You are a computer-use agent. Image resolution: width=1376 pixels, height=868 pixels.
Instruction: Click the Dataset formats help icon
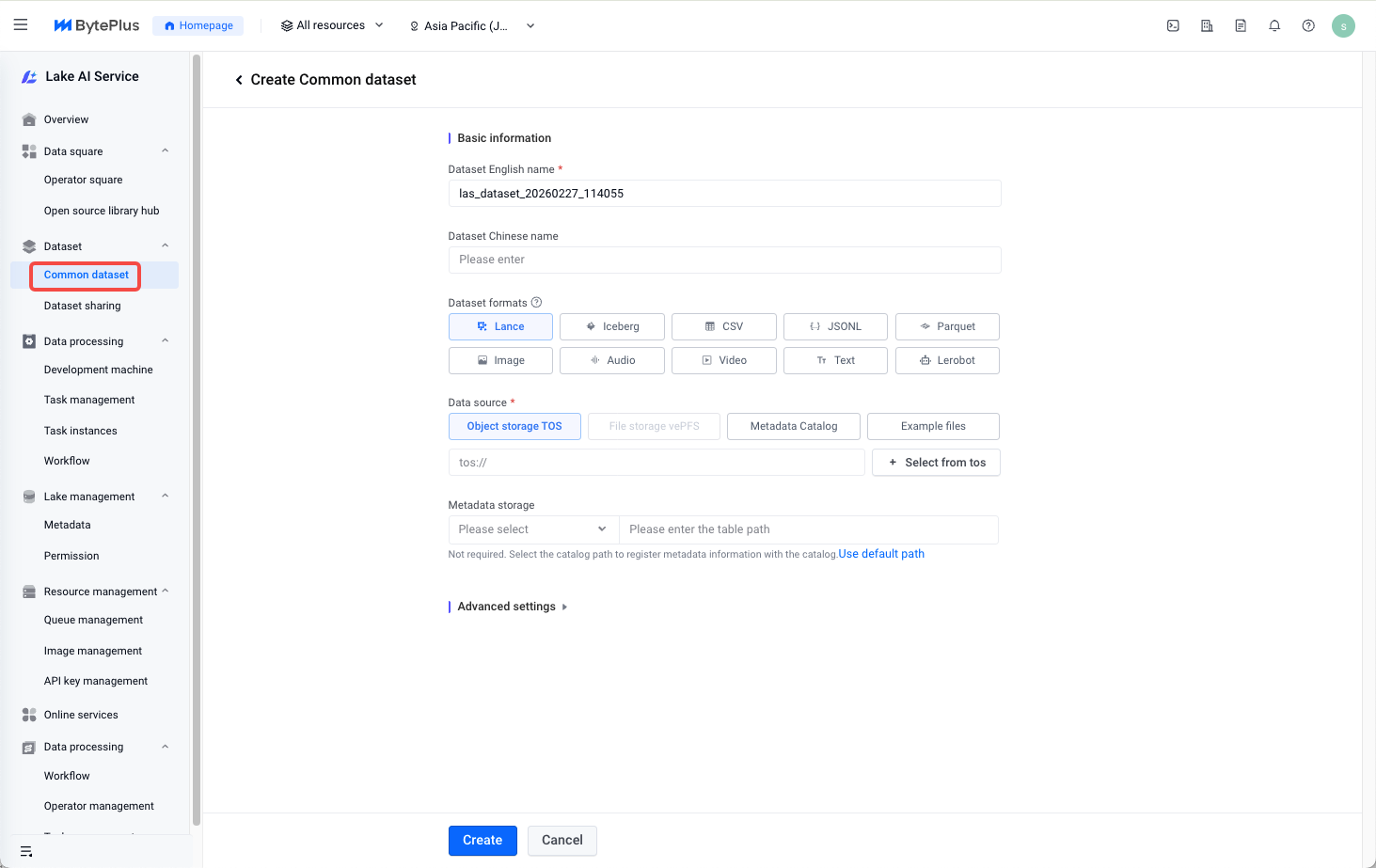(x=536, y=303)
